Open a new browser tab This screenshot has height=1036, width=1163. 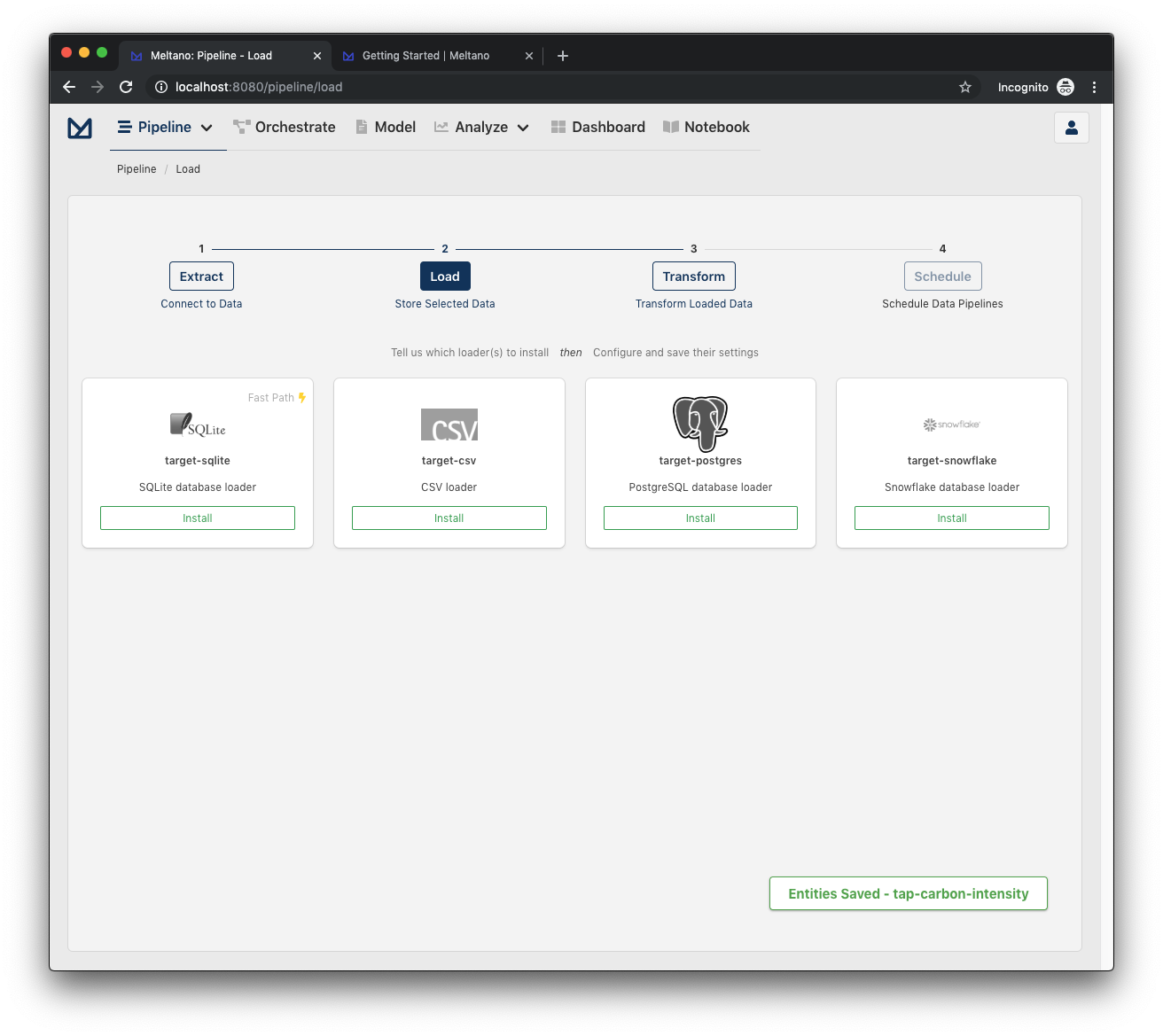pos(562,56)
